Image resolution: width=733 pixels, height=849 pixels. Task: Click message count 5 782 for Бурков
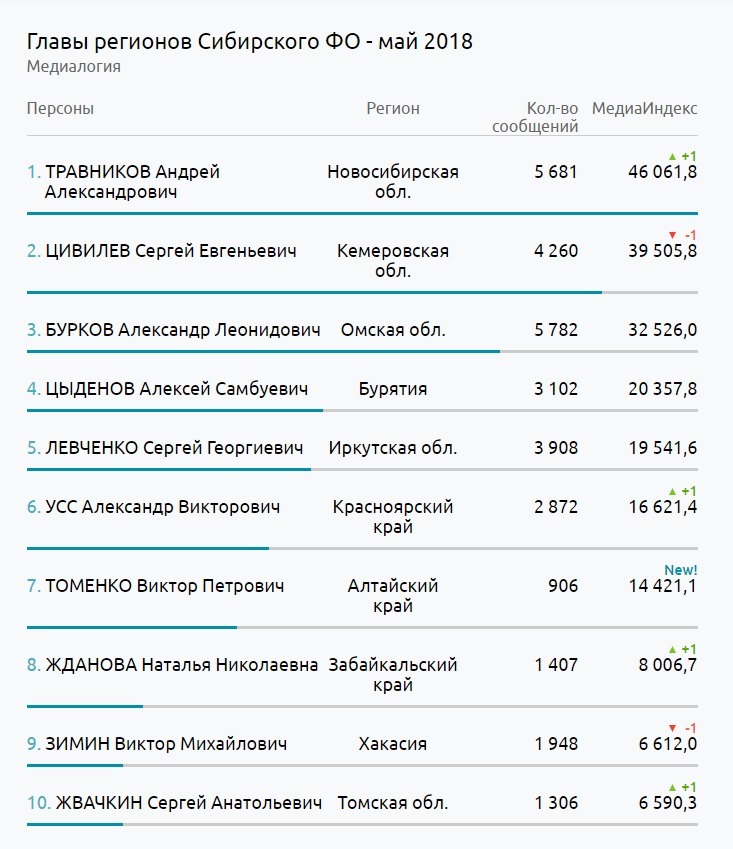click(556, 330)
